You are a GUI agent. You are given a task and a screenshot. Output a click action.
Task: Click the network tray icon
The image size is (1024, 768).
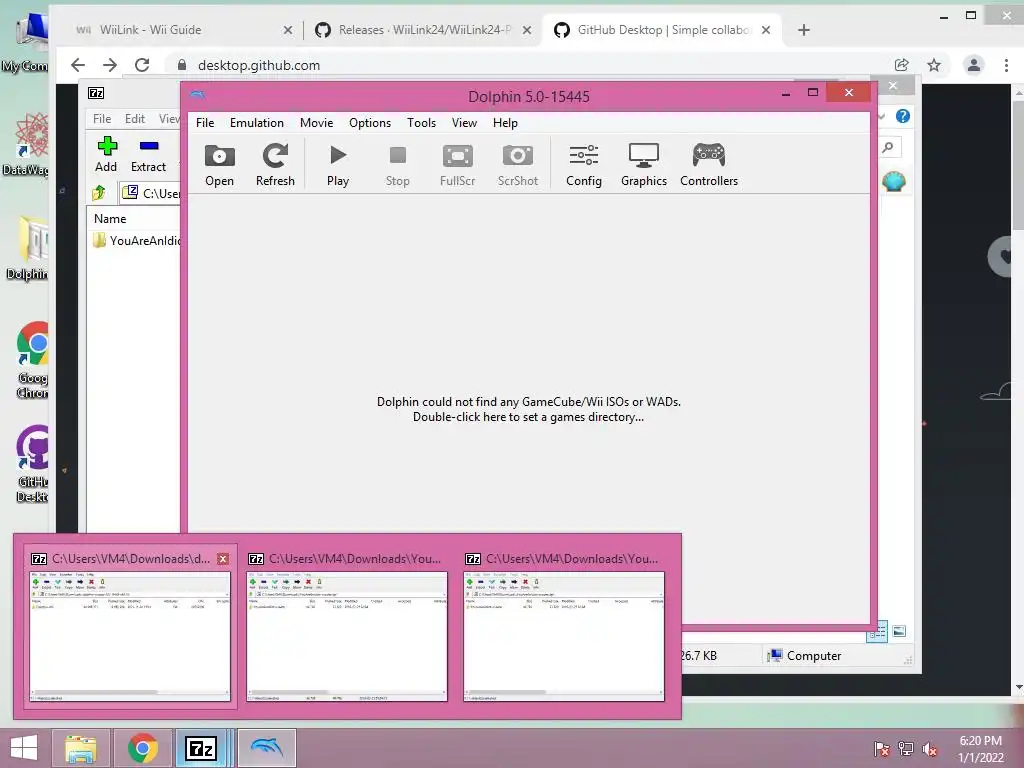906,749
